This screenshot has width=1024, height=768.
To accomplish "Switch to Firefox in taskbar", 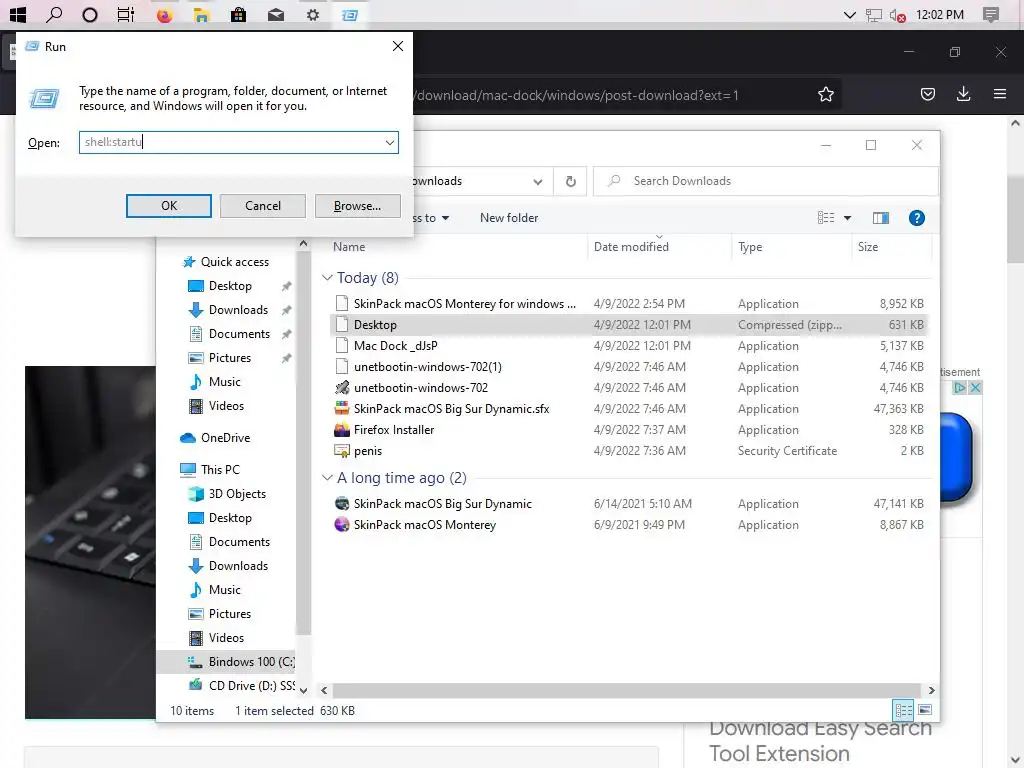I will (x=164, y=14).
